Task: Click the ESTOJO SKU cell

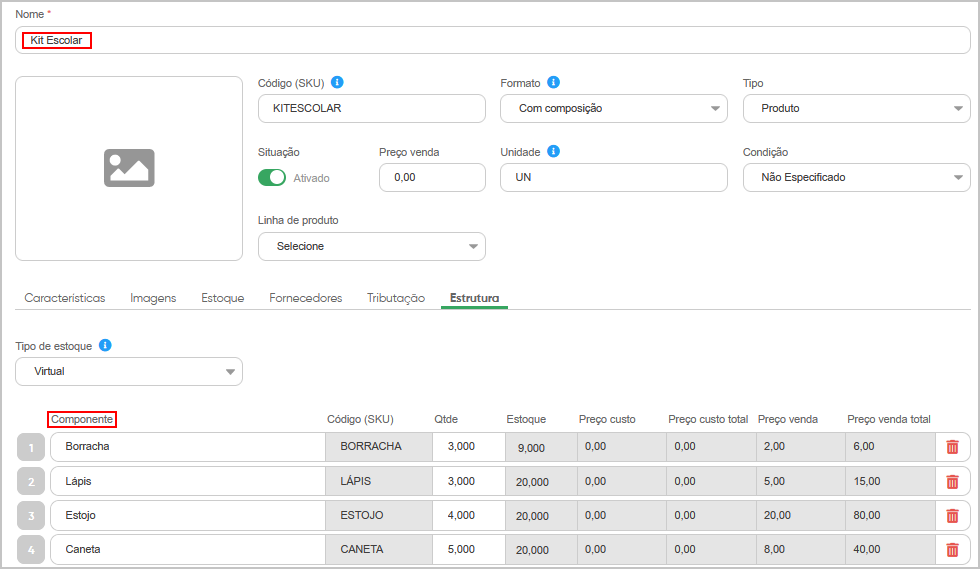Action: [x=379, y=515]
